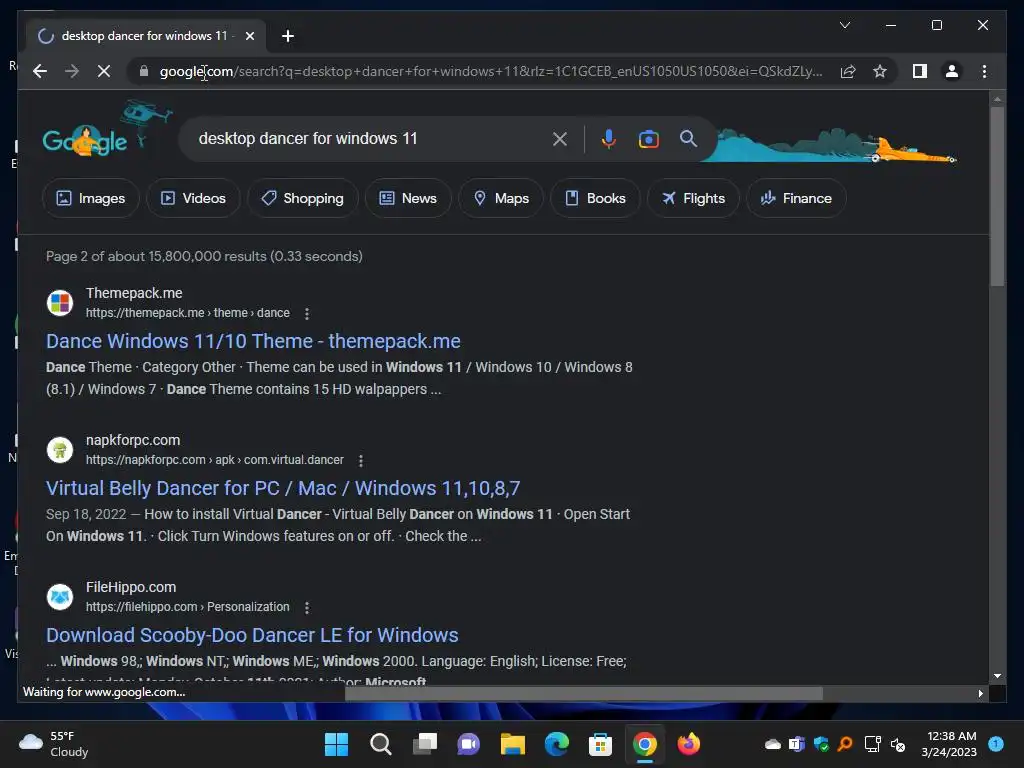Clear the Google search box
Viewport: 1024px width, 768px height.
[x=560, y=138]
